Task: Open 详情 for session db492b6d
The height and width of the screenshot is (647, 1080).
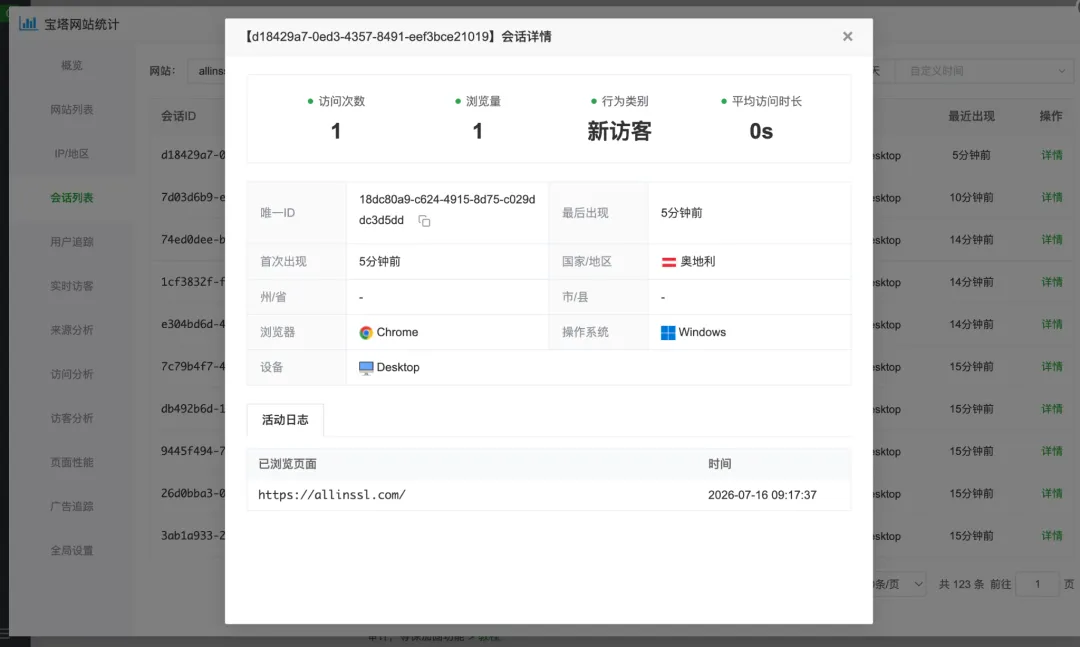Action: (1051, 409)
